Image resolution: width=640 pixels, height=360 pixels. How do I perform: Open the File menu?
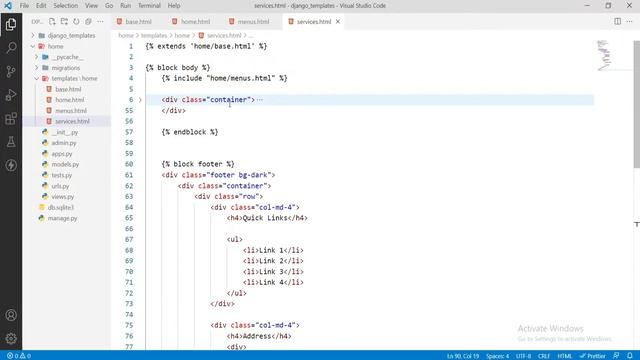(24, 6)
